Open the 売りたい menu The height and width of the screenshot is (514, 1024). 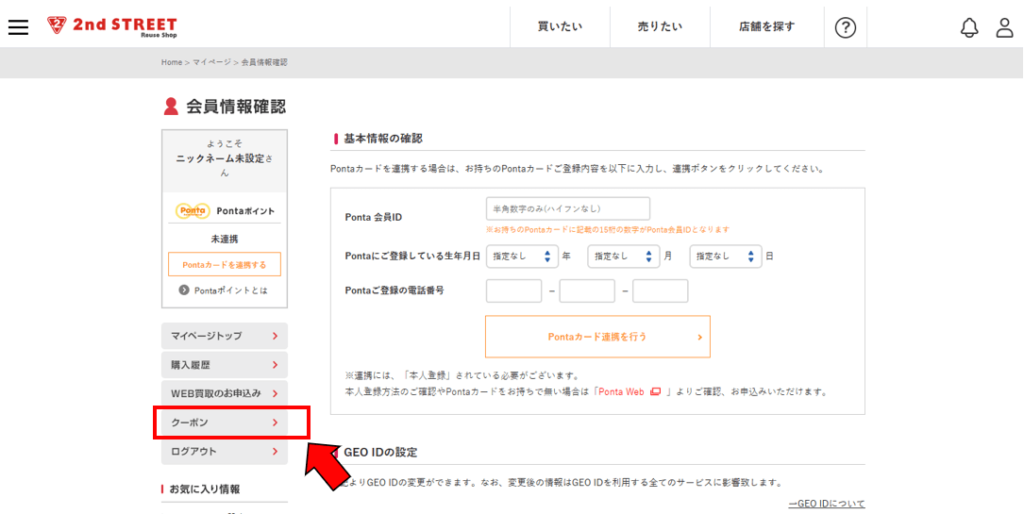pos(660,27)
